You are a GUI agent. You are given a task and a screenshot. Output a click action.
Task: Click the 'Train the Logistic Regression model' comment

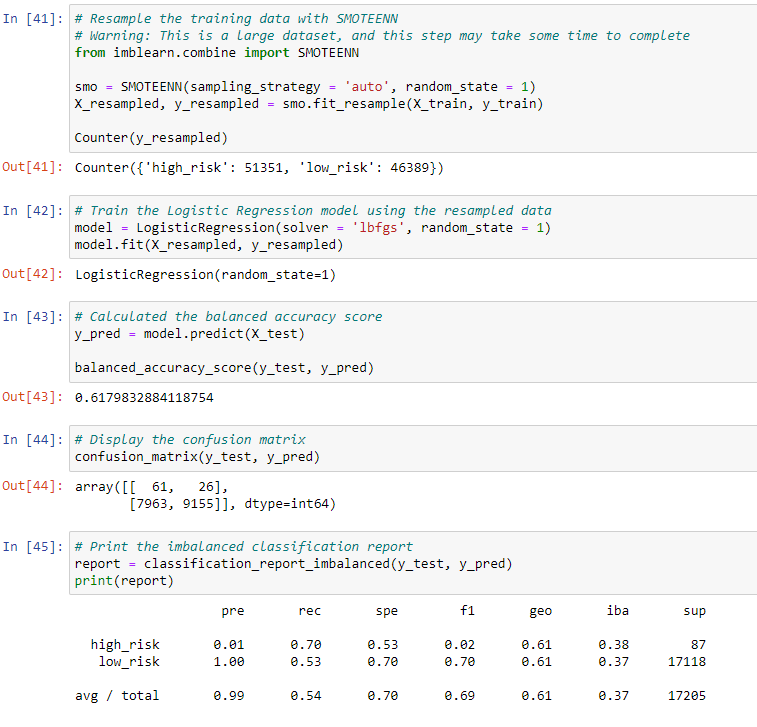point(313,210)
